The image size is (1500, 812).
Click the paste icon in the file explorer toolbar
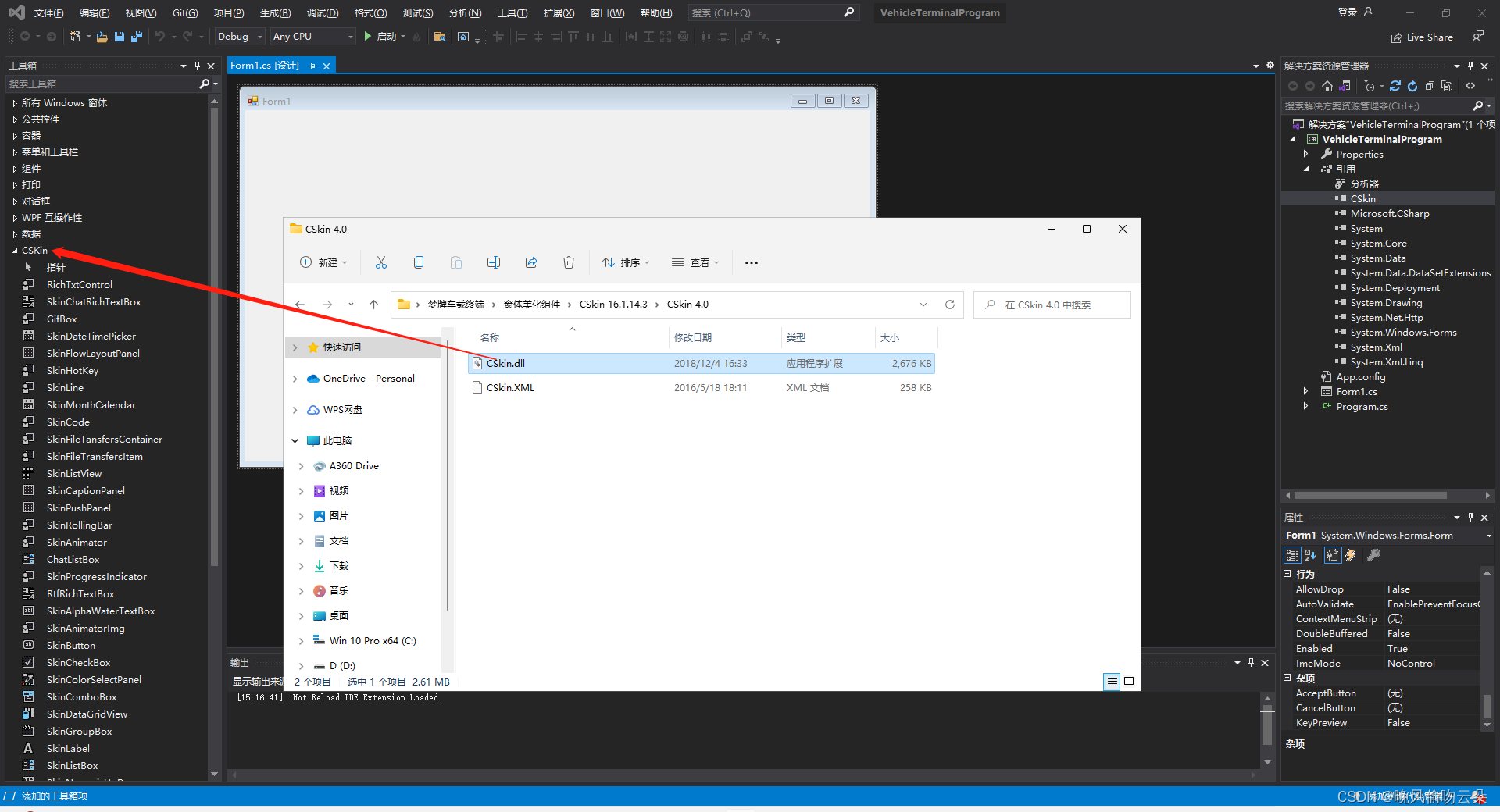point(456,262)
